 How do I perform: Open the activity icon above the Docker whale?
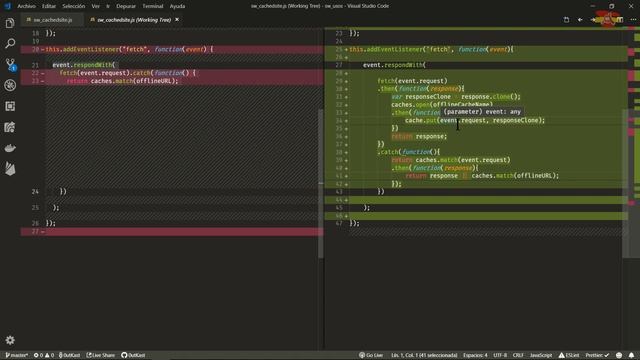[10, 127]
